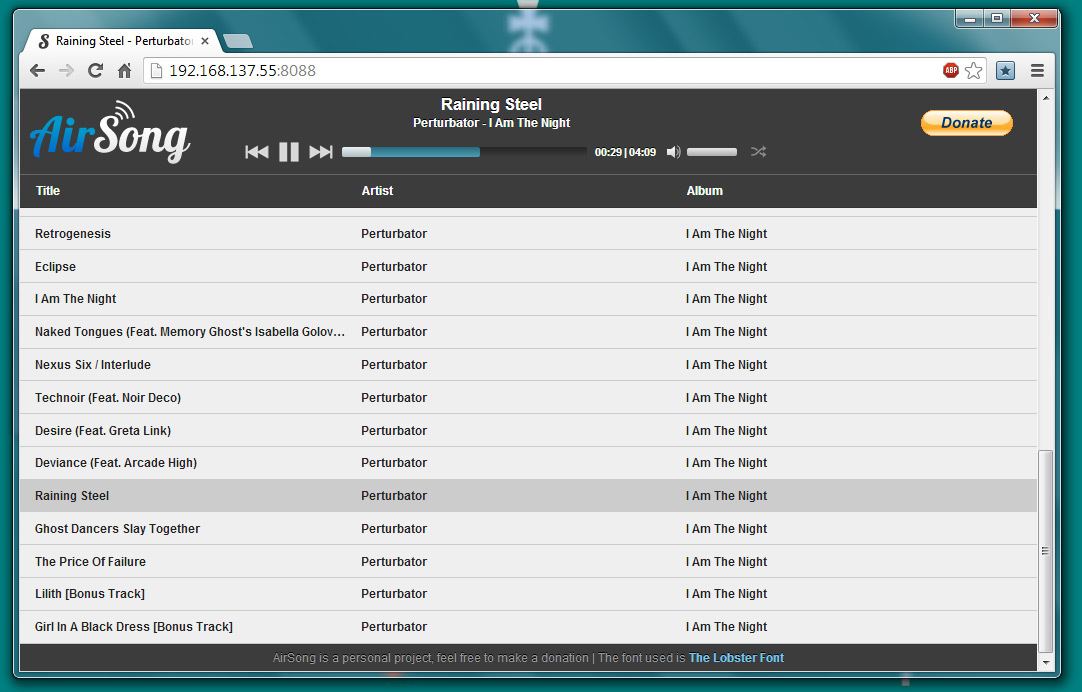Select the Raining Steel browser tab
The width and height of the screenshot is (1082, 692).
click(x=120, y=41)
